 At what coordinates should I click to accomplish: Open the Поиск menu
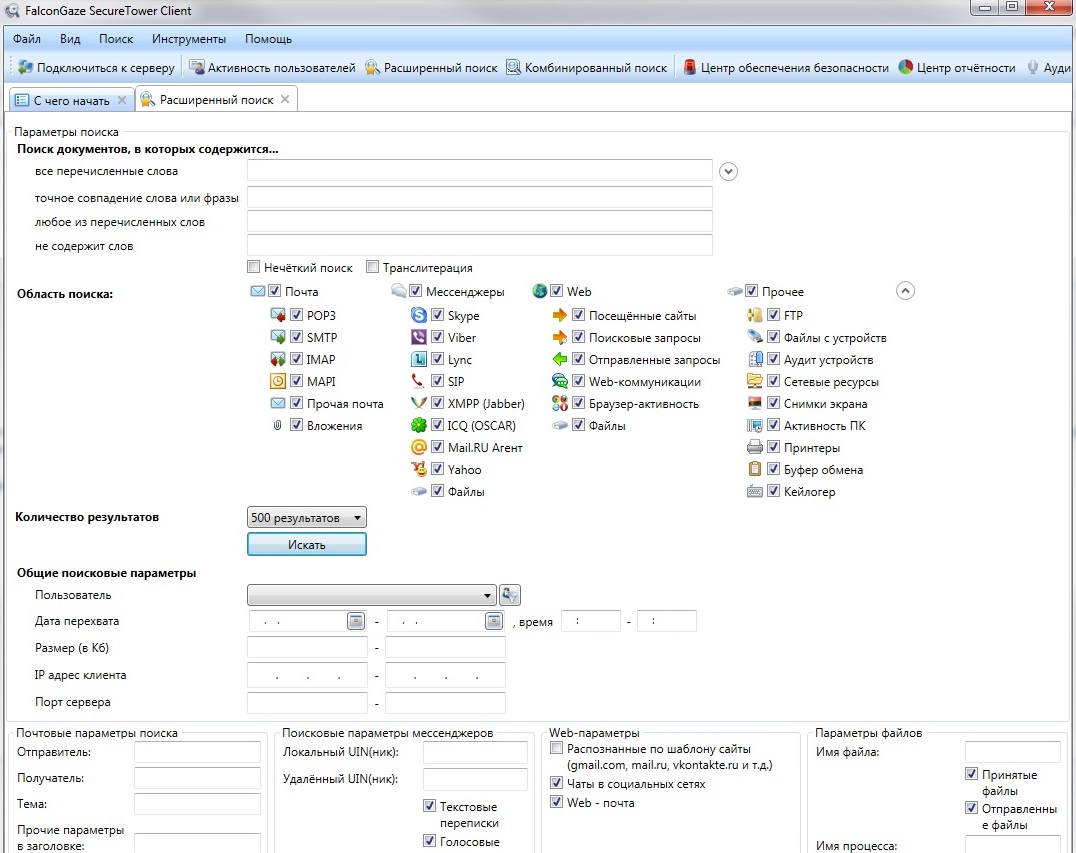116,39
